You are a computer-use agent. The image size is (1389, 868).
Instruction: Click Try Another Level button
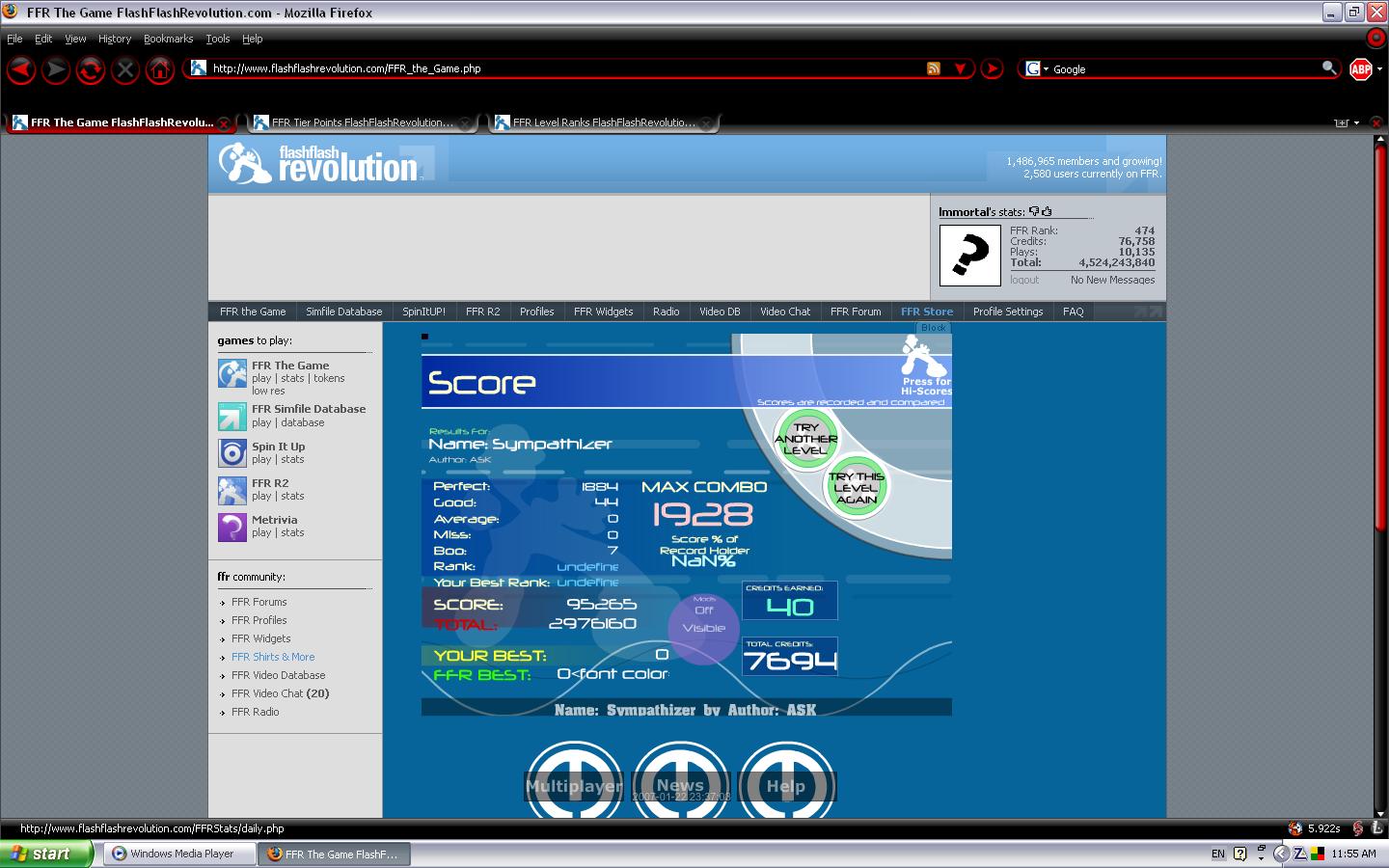click(x=805, y=439)
